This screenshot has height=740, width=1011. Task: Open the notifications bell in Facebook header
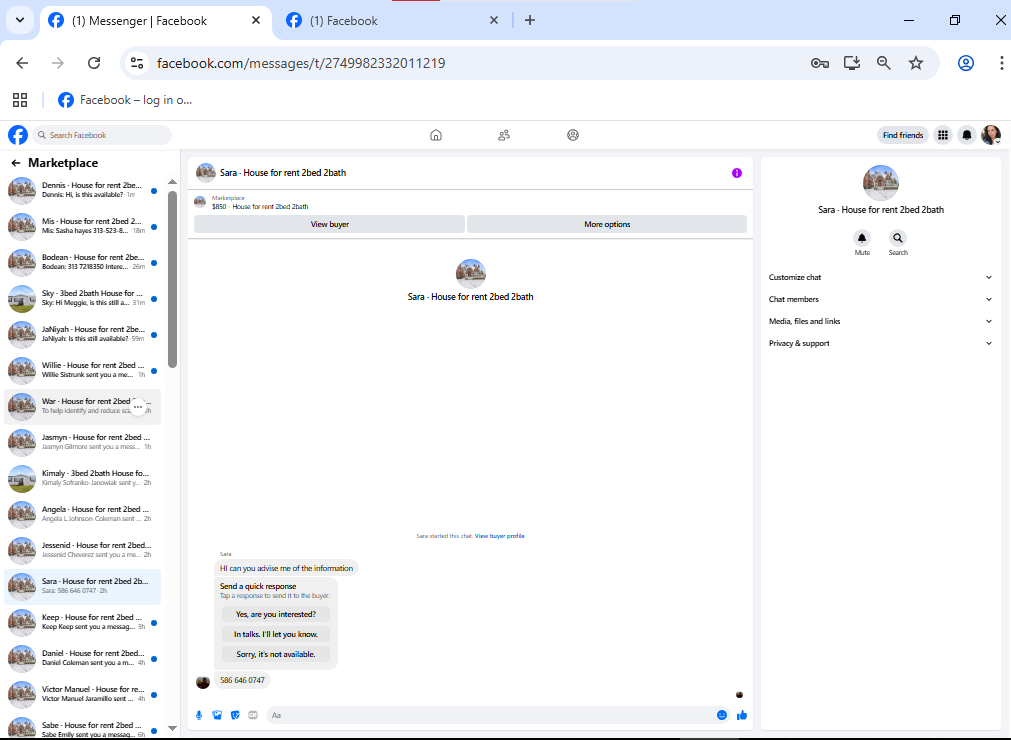pyautogui.click(x=967, y=135)
